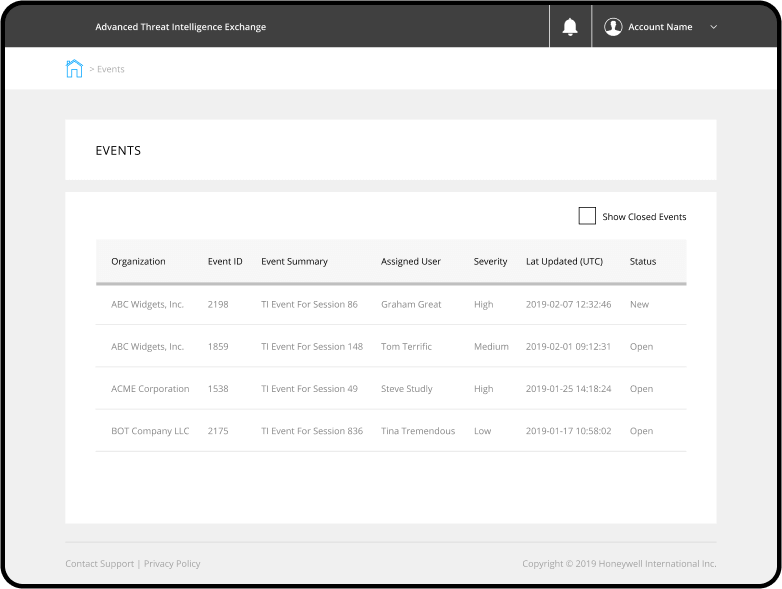Click assigned user Tom Terrific
The height and width of the screenshot is (589, 782).
coord(406,347)
